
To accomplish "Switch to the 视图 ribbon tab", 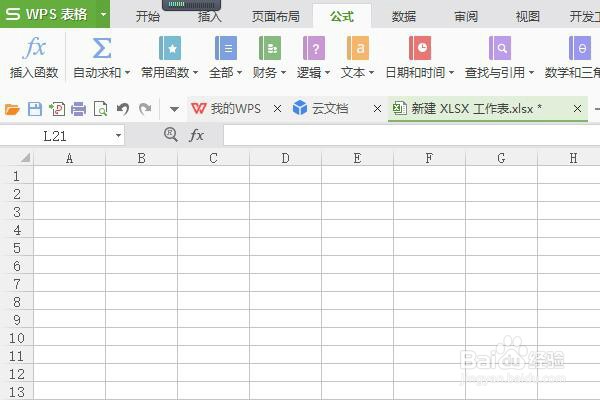I will click(528, 16).
